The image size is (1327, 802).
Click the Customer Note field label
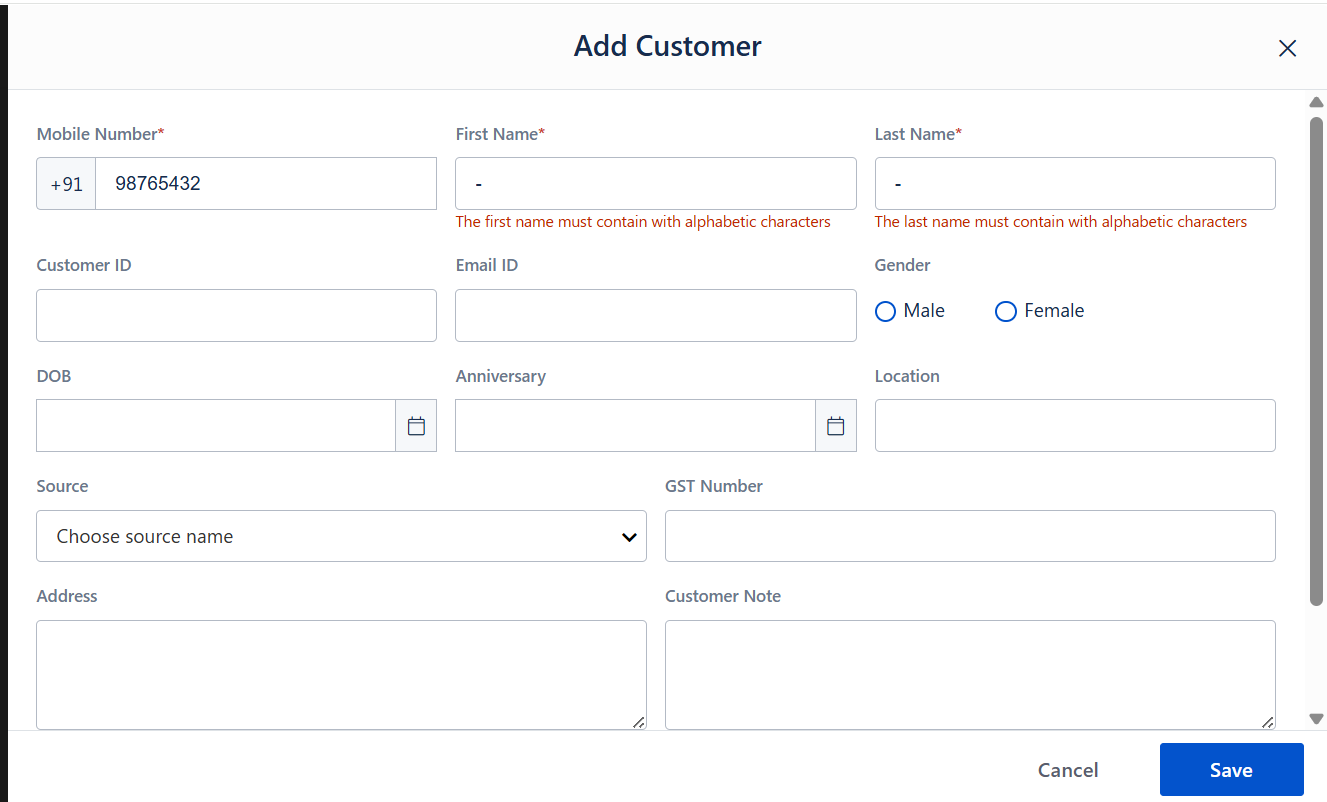[723, 596]
